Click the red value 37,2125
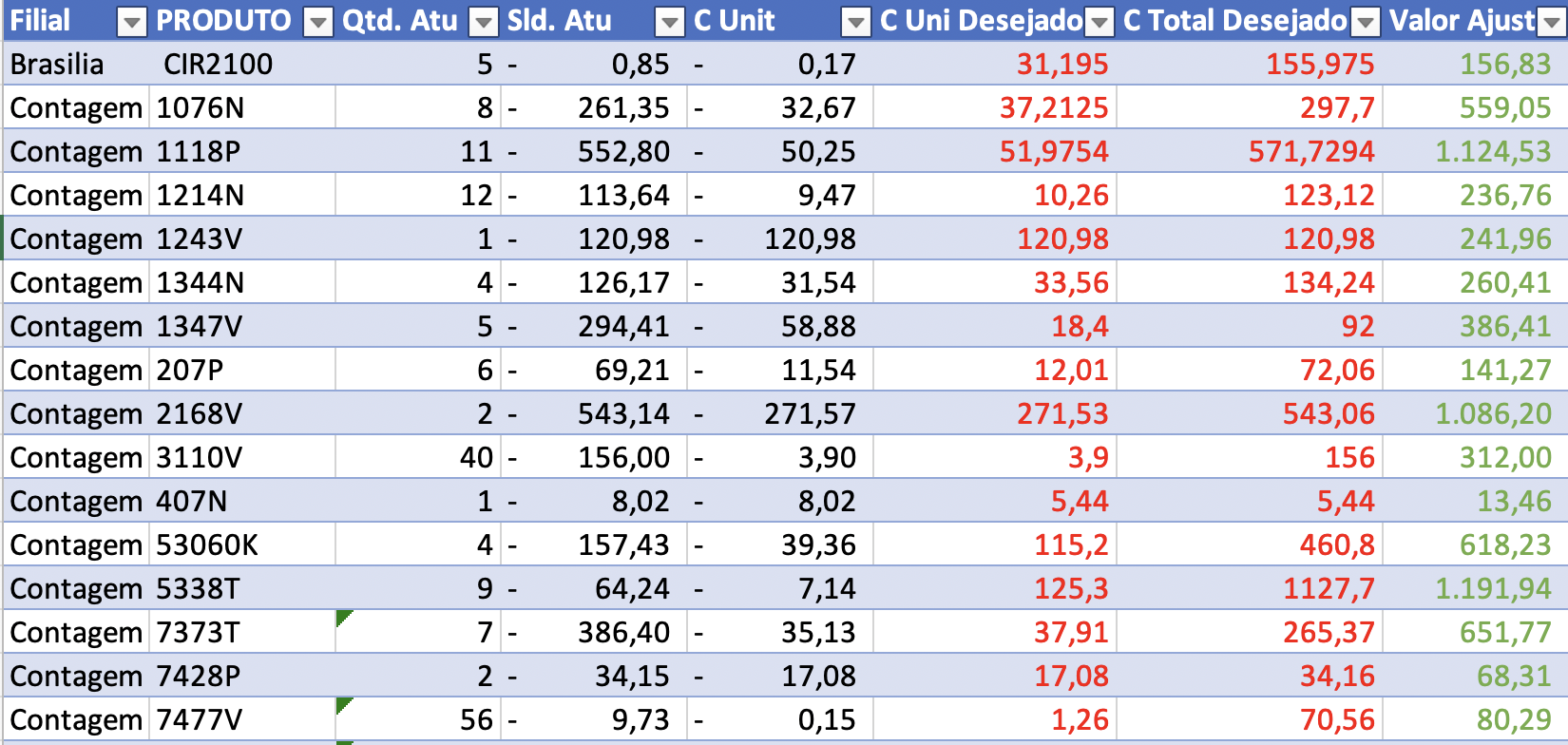1568x745 pixels. tap(1054, 107)
